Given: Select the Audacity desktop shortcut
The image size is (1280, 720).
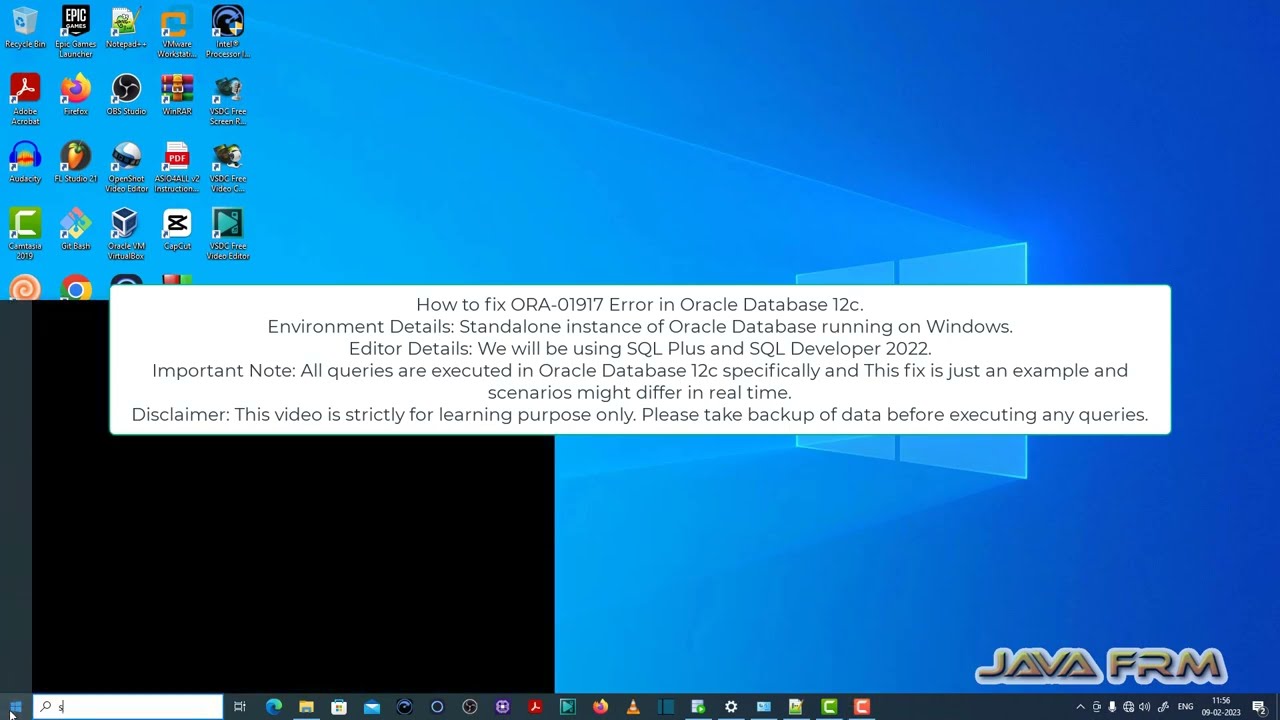Looking at the screenshot, I should tap(25, 162).
